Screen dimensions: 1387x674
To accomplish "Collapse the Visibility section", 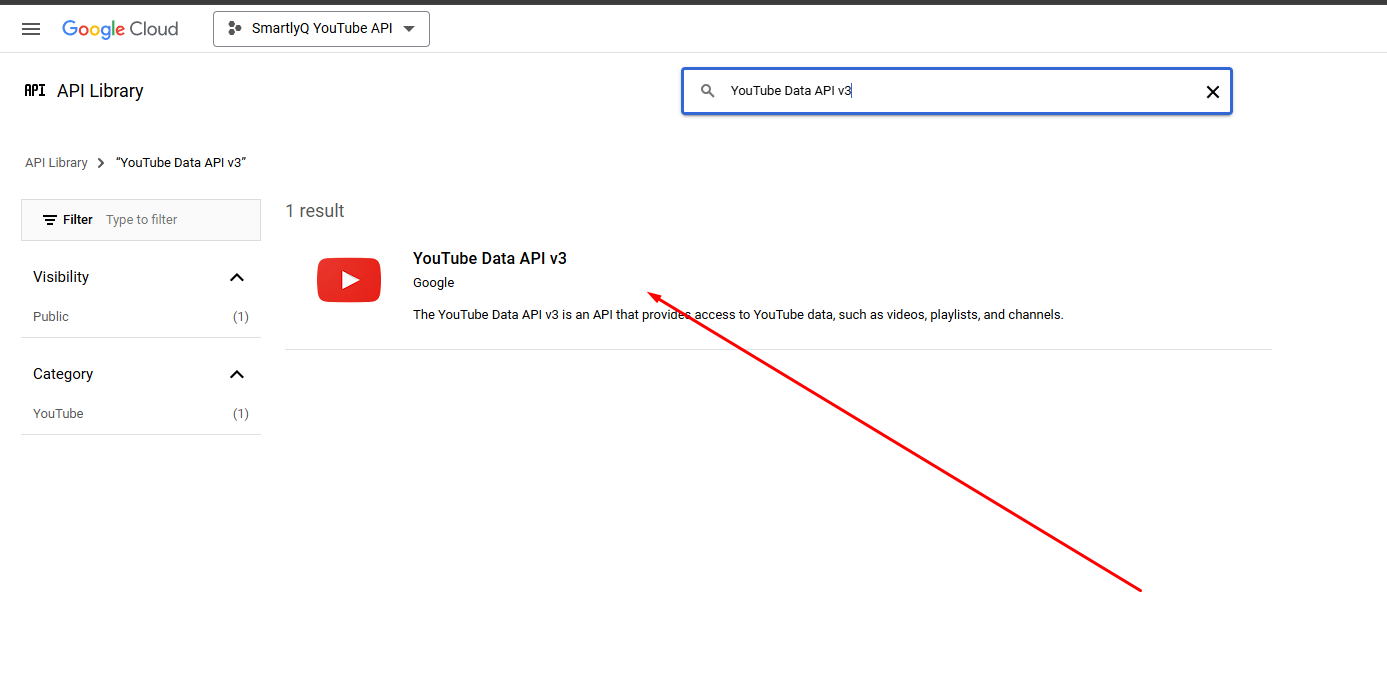I will click(237, 277).
